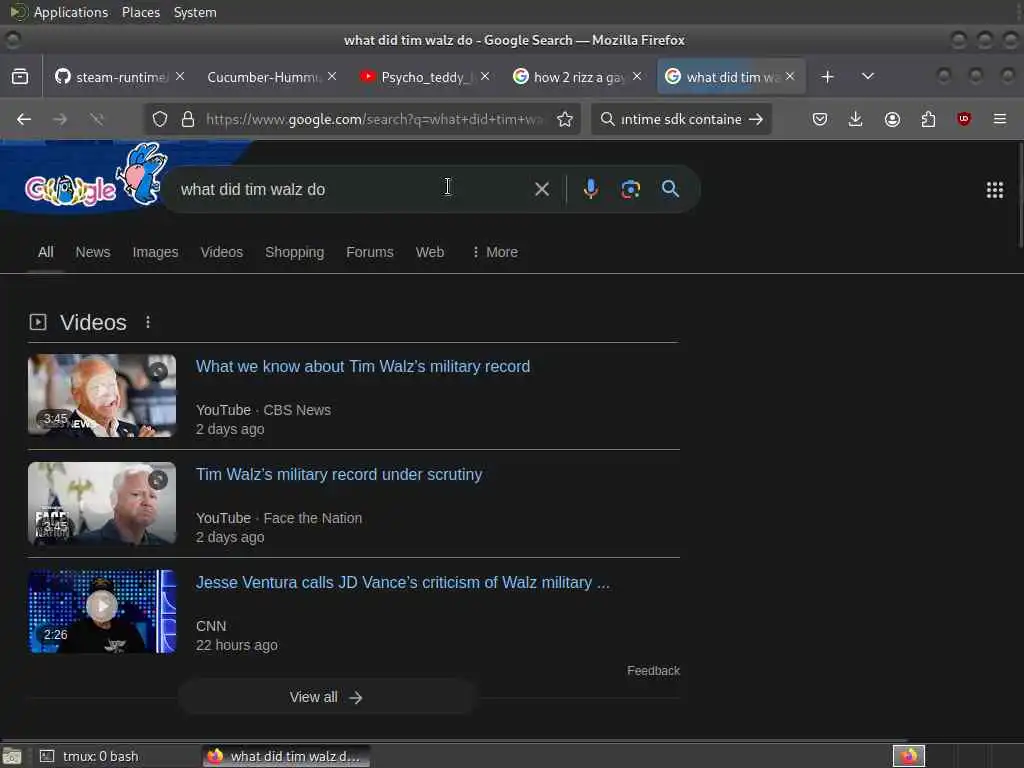Image resolution: width=1024 pixels, height=768 pixels.
Task: Go back using the back arrow
Action: [24, 119]
